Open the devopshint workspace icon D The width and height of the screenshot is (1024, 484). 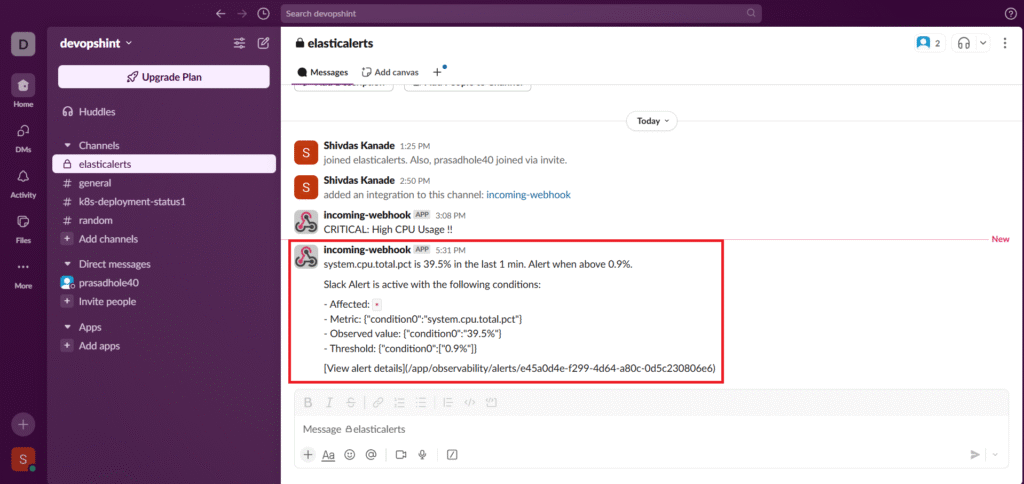tap(23, 44)
